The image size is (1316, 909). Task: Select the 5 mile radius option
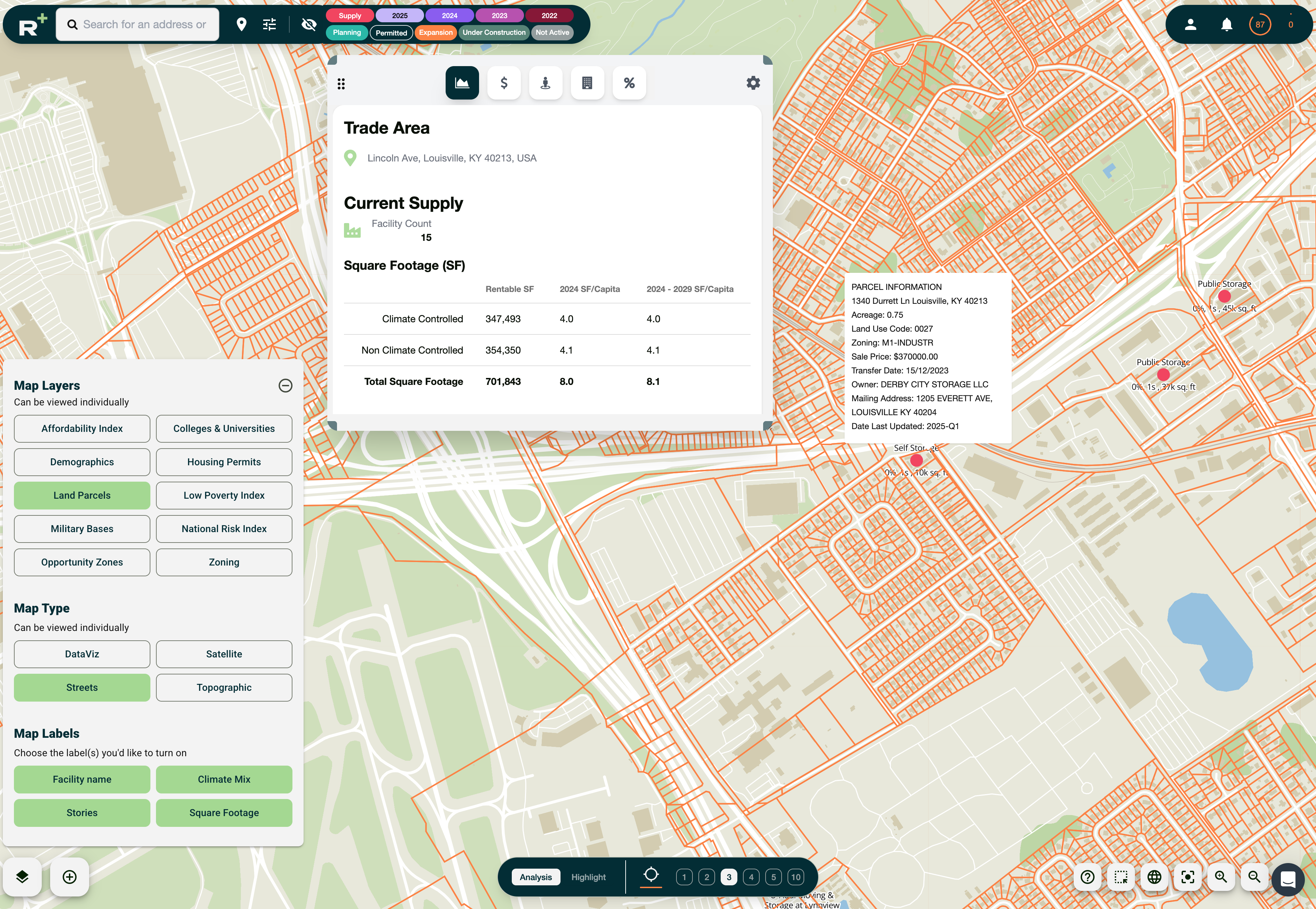click(x=773, y=877)
